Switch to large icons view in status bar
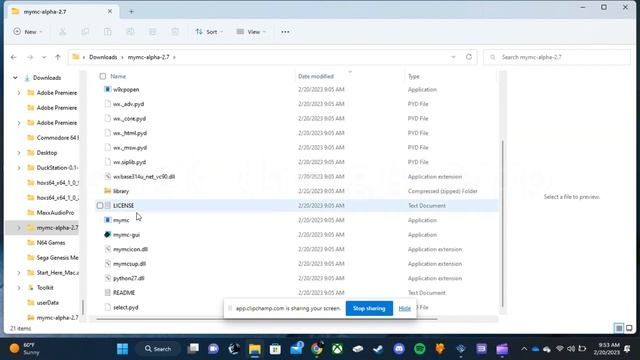 click(x=629, y=328)
